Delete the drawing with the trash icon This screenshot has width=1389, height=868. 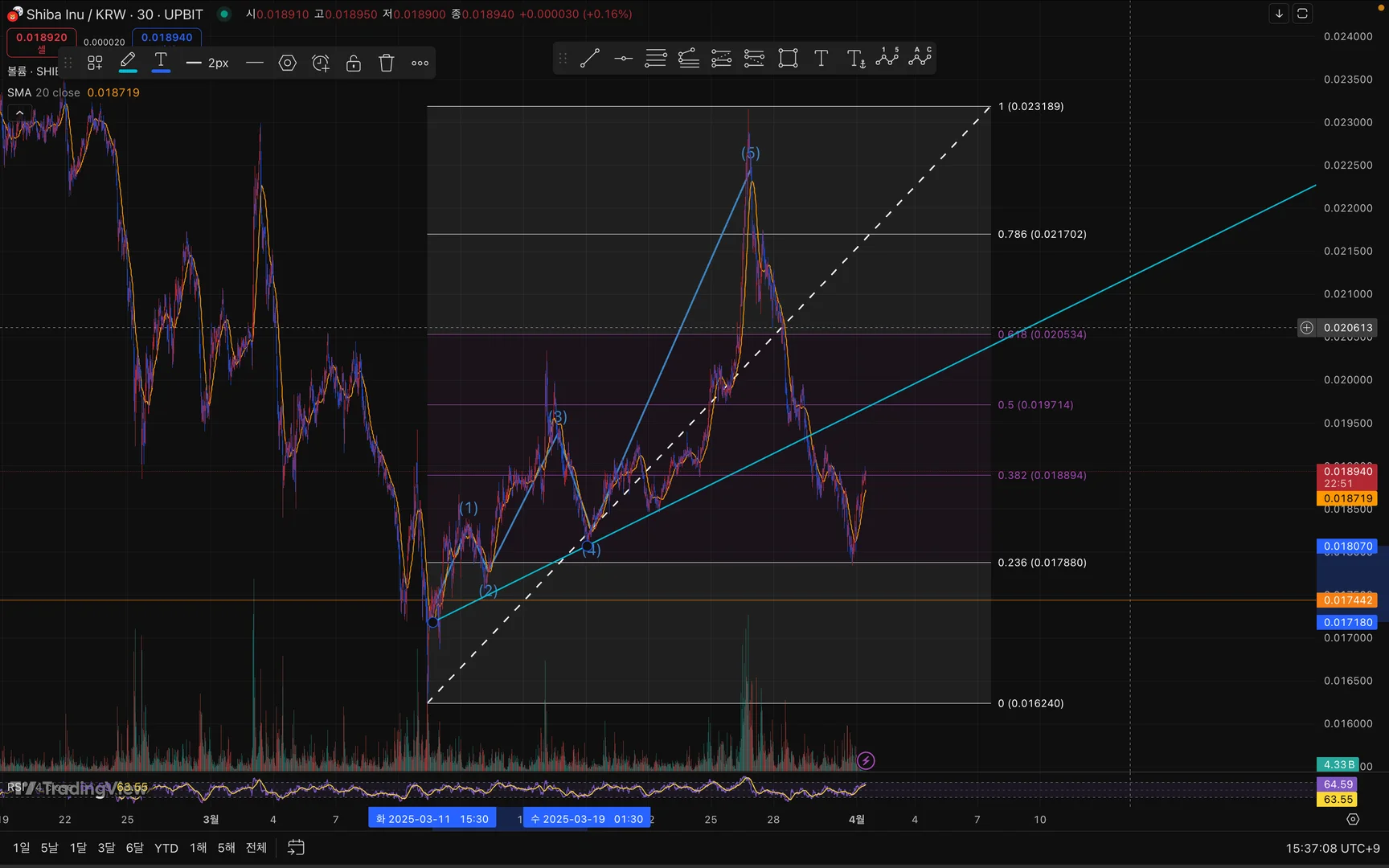[387, 63]
